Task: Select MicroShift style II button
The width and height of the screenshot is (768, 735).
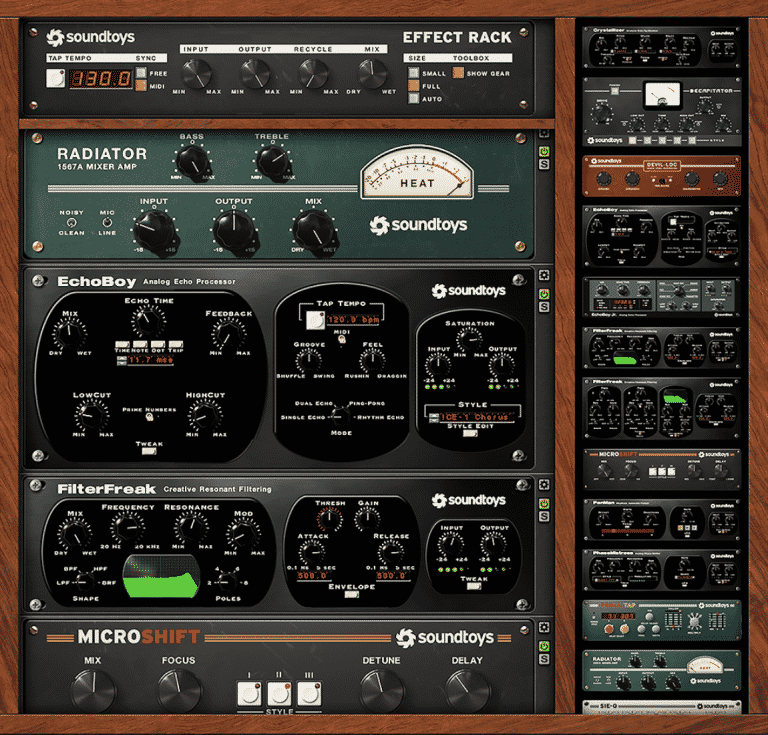Action: (x=279, y=693)
